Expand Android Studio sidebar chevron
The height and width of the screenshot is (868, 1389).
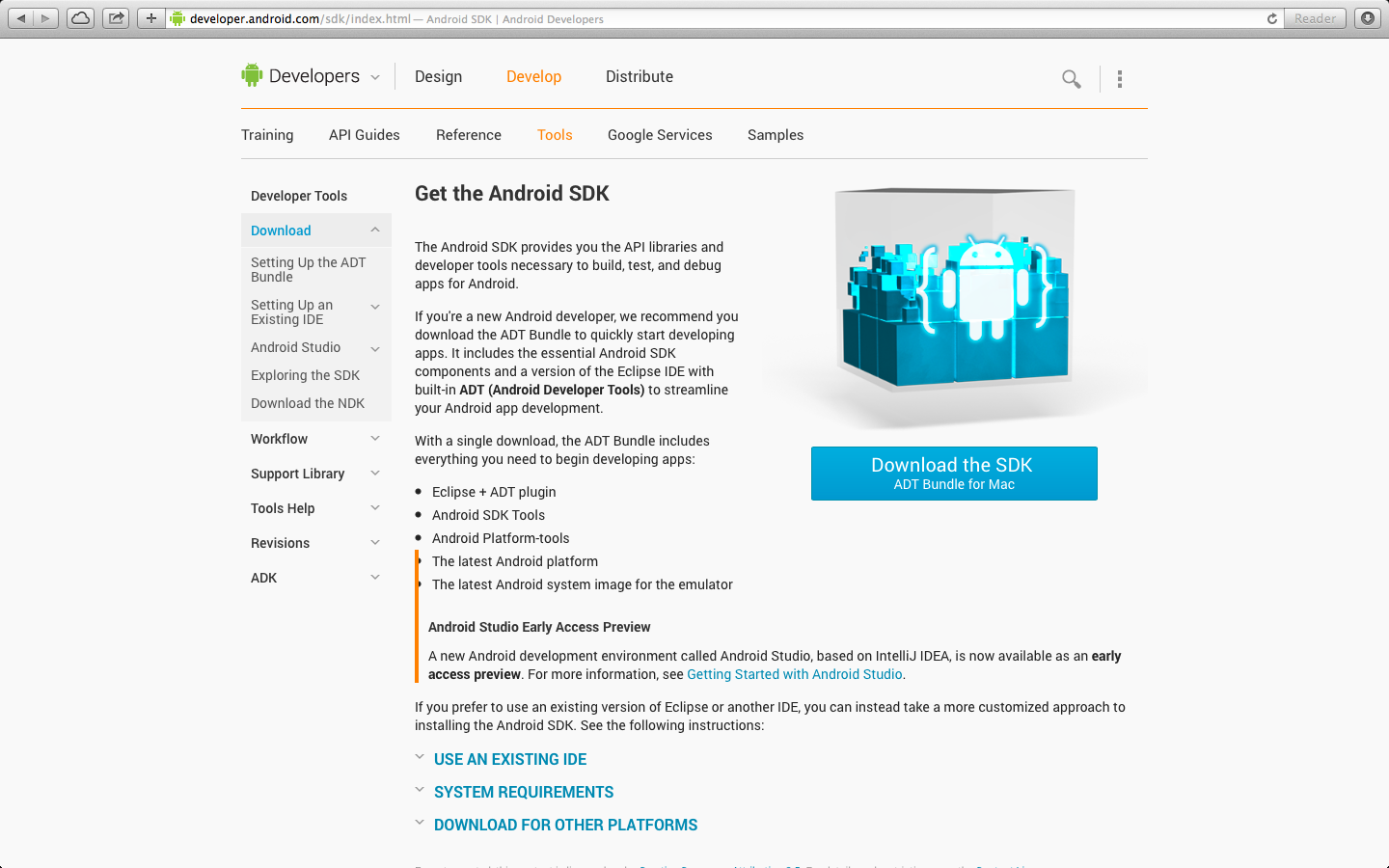[375, 349]
